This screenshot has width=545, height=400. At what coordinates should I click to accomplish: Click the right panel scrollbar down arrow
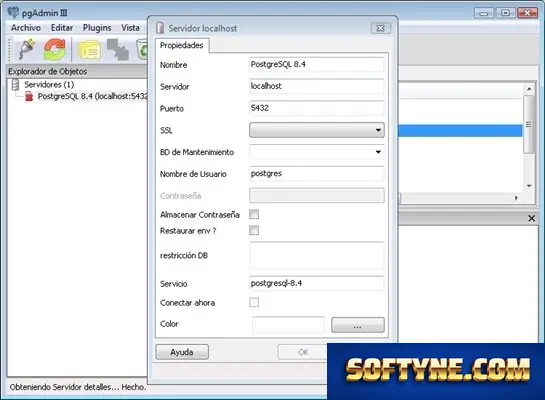coord(529,186)
